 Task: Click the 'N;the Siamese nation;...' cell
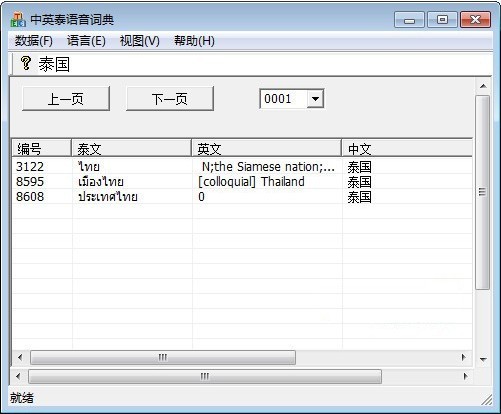click(x=268, y=167)
